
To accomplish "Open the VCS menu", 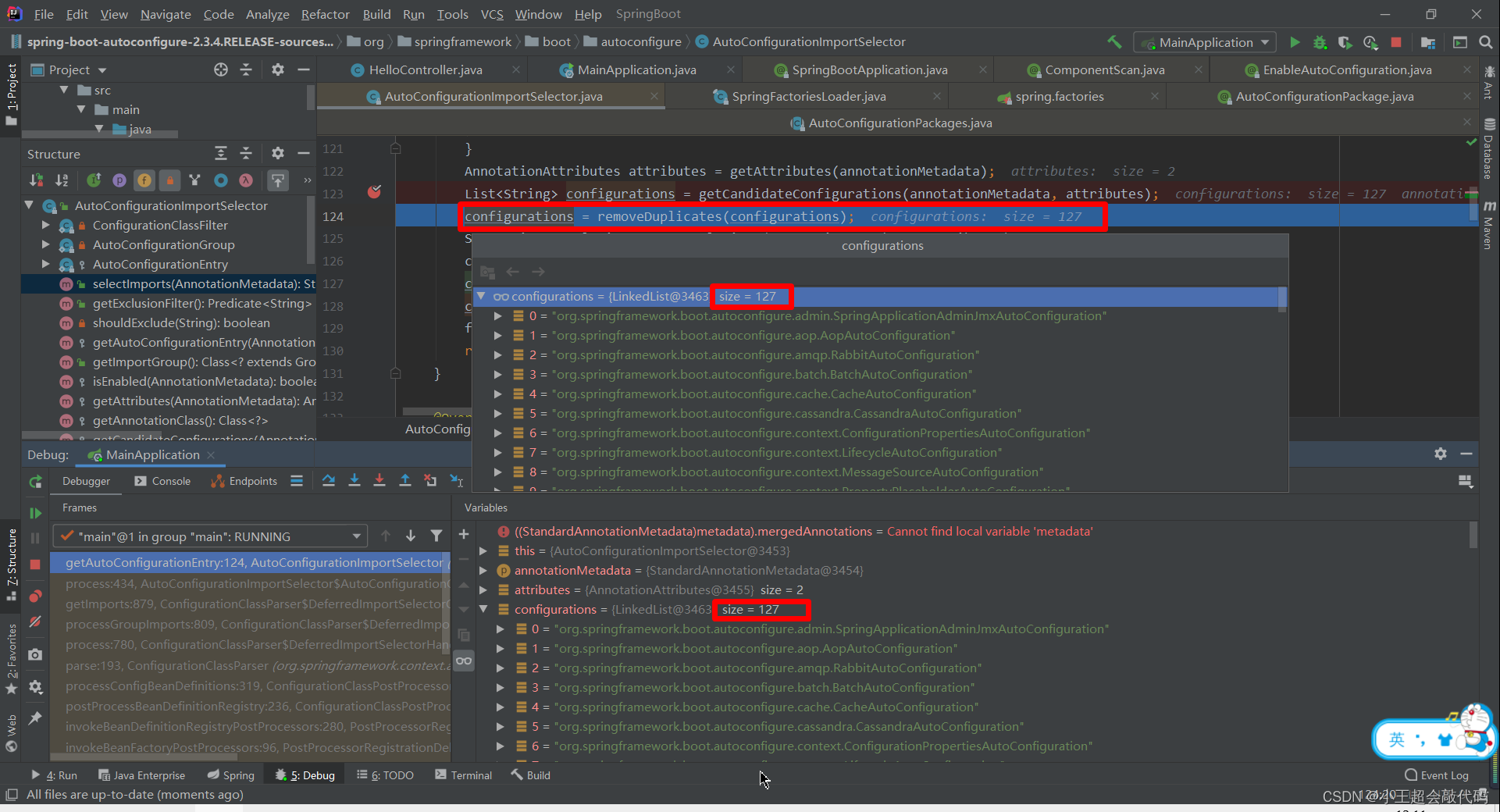I will [x=492, y=14].
